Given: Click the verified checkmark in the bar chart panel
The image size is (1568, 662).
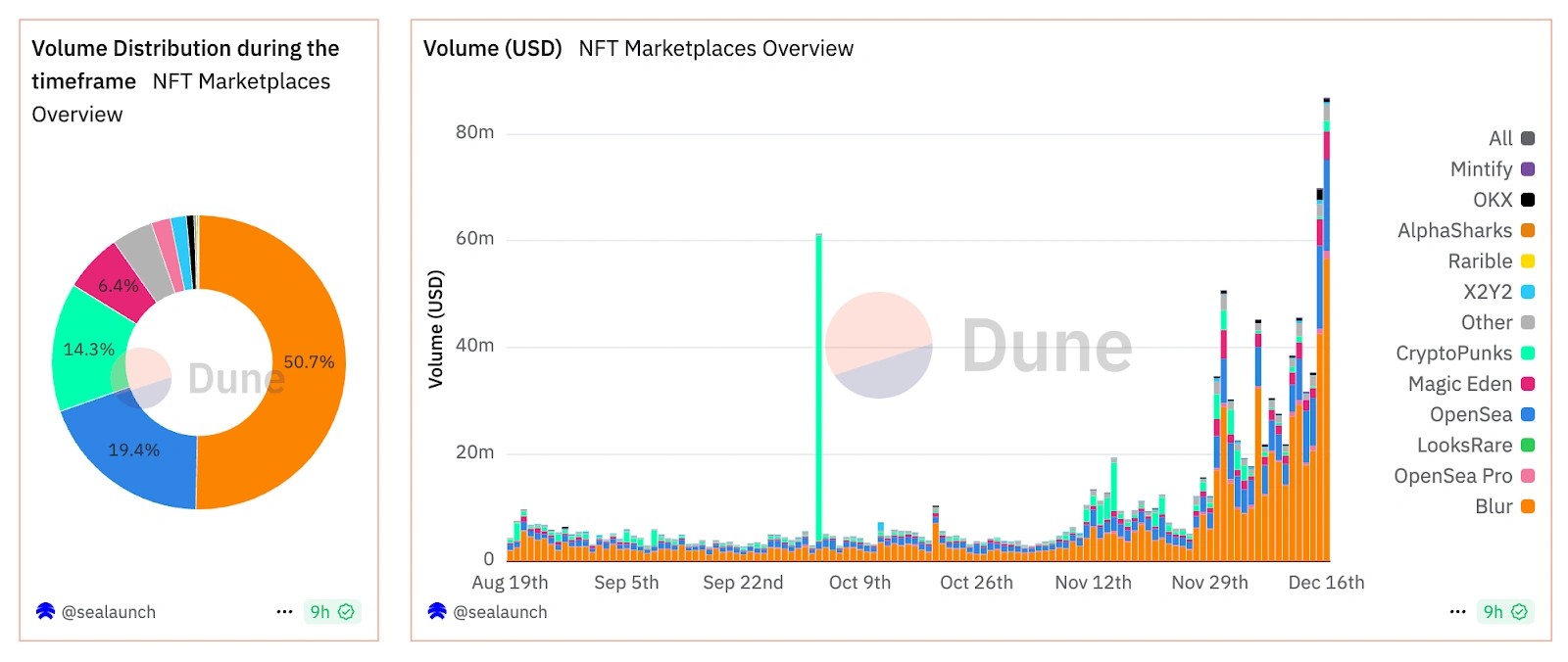Looking at the screenshot, I should pos(1519,612).
